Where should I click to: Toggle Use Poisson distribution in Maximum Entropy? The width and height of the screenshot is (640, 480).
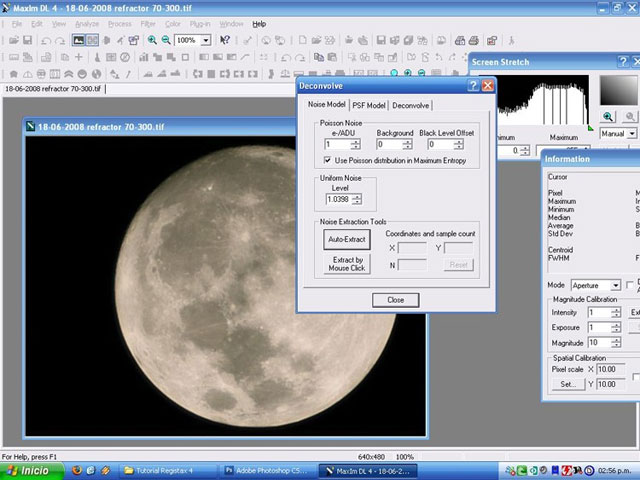coord(328,160)
